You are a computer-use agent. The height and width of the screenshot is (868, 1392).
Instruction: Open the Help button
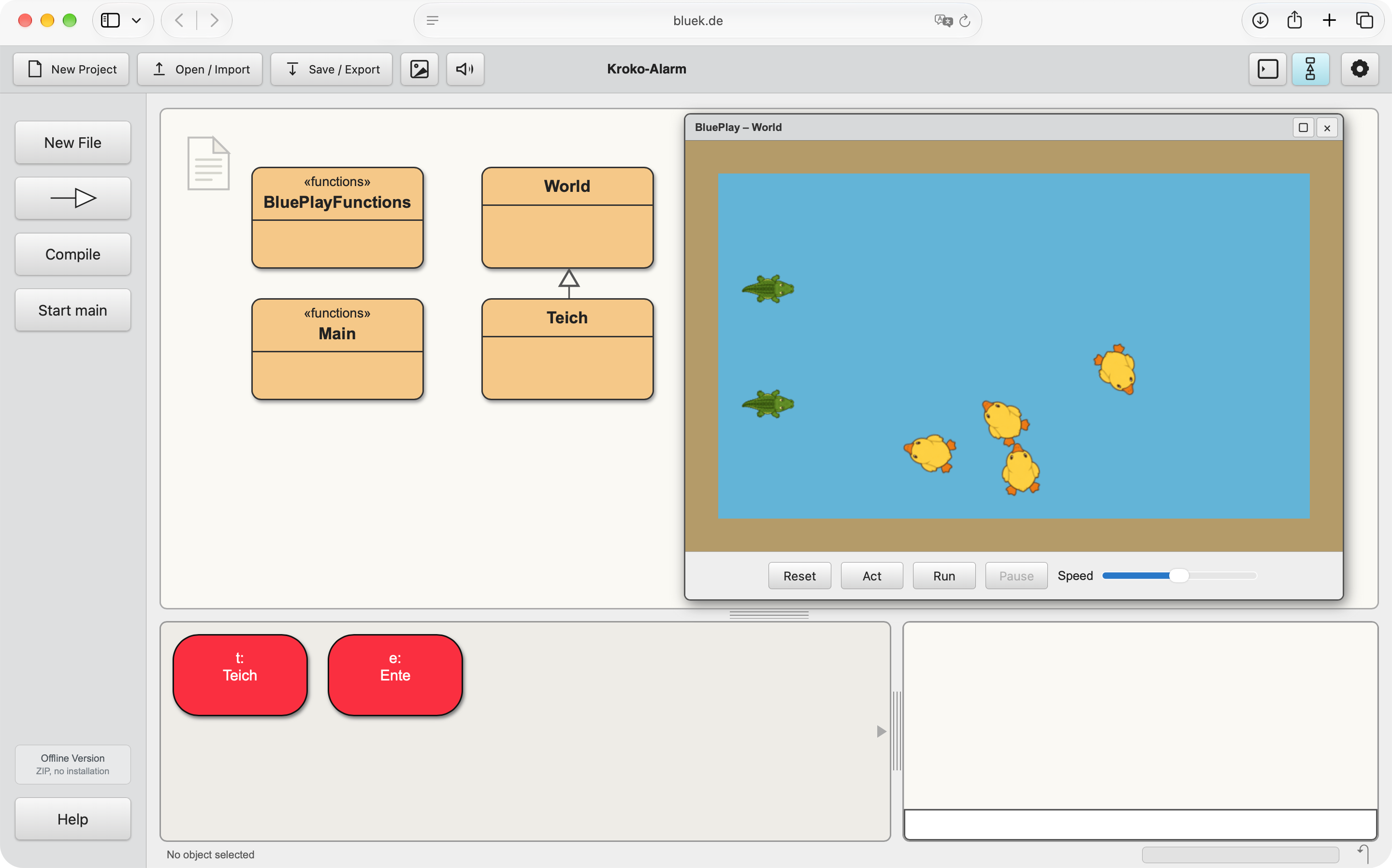coord(73,819)
